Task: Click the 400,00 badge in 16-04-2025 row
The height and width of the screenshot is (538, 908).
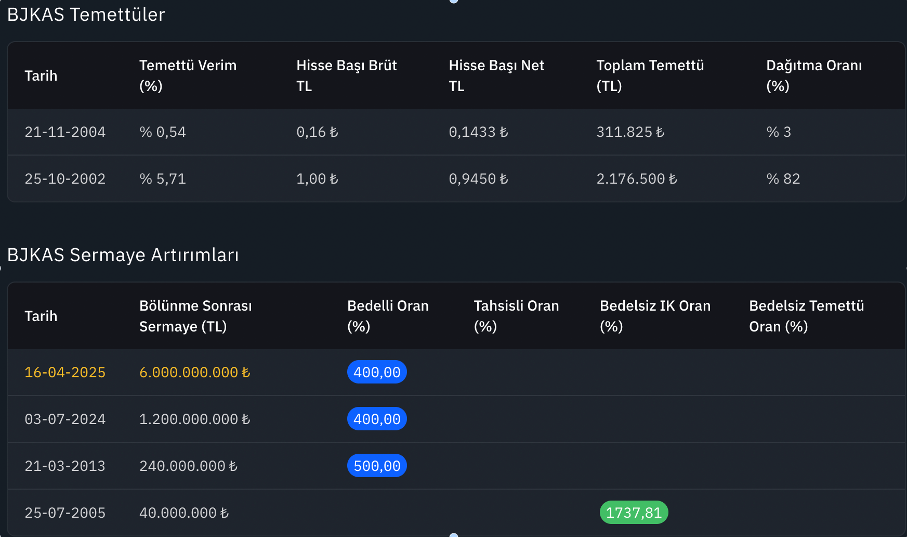Action: click(x=377, y=372)
